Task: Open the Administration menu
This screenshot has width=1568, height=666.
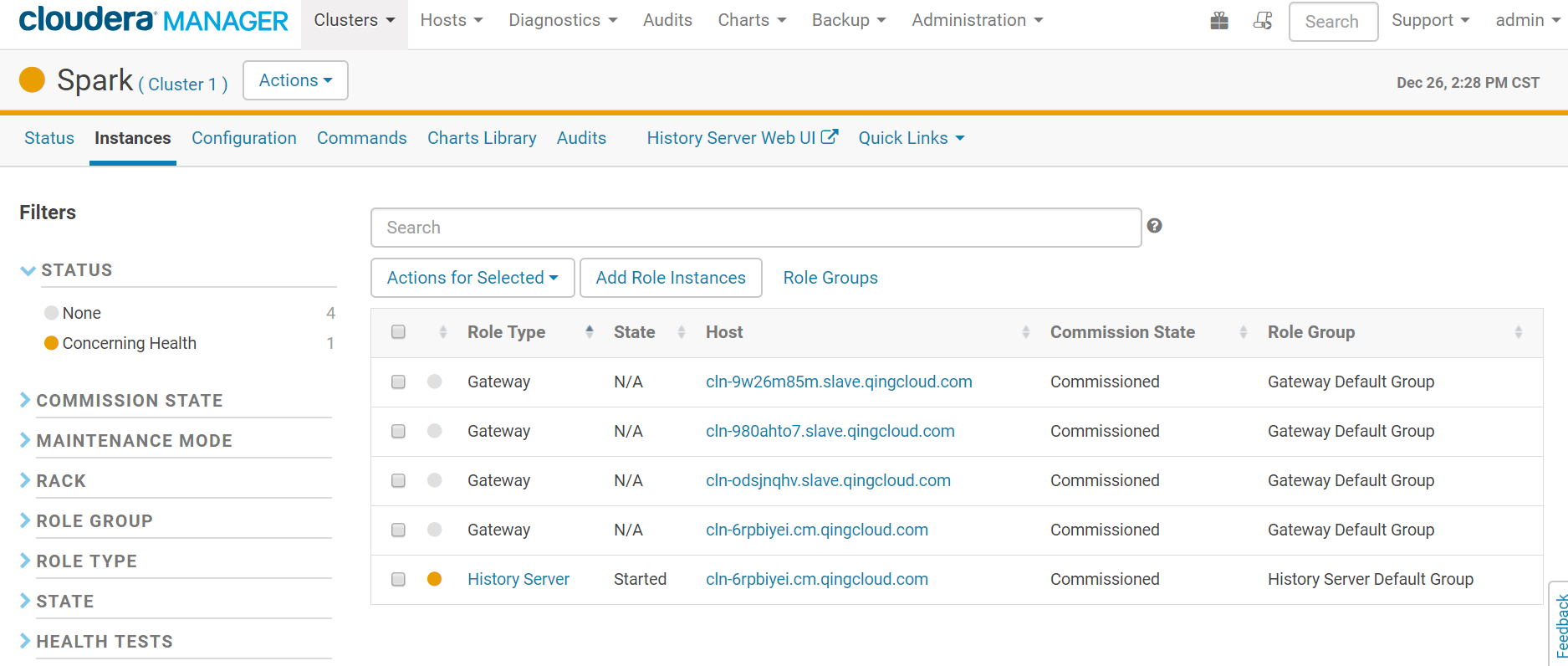Action: pos(978,20)
